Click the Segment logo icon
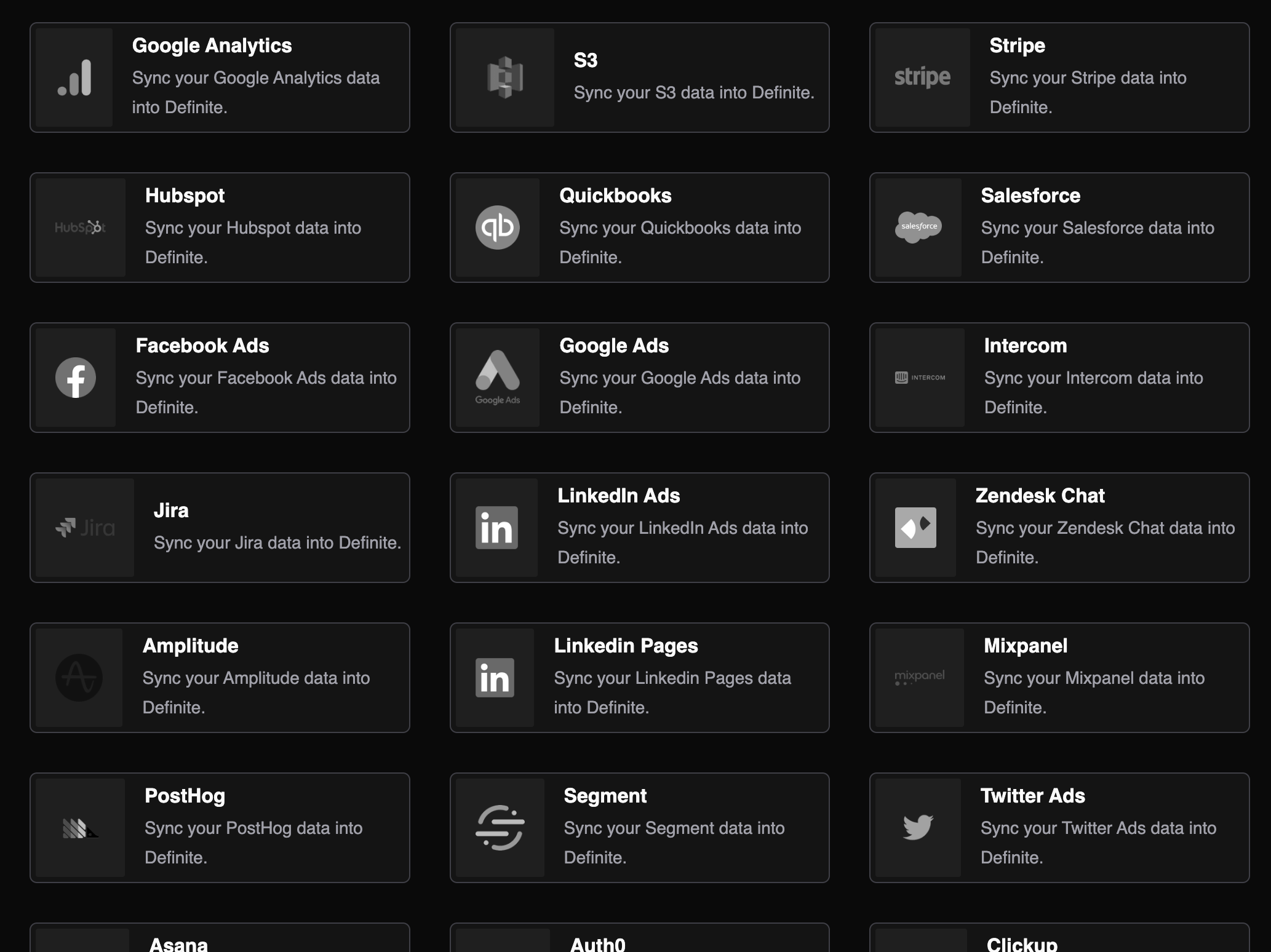Image resolution: width=1271 pixels, height=952 pixels. point(500,828)
